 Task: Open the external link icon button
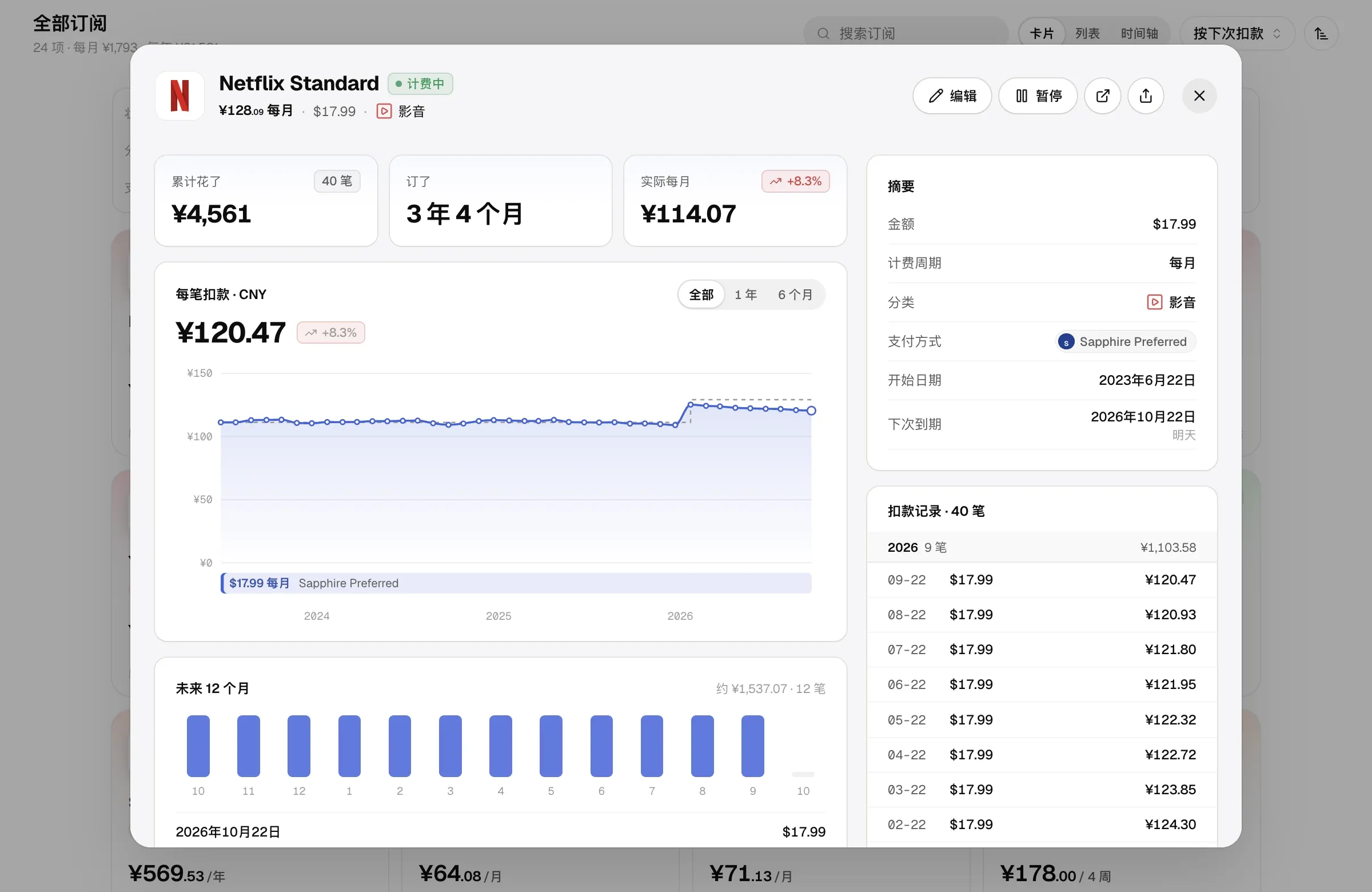click(1102, 95)
